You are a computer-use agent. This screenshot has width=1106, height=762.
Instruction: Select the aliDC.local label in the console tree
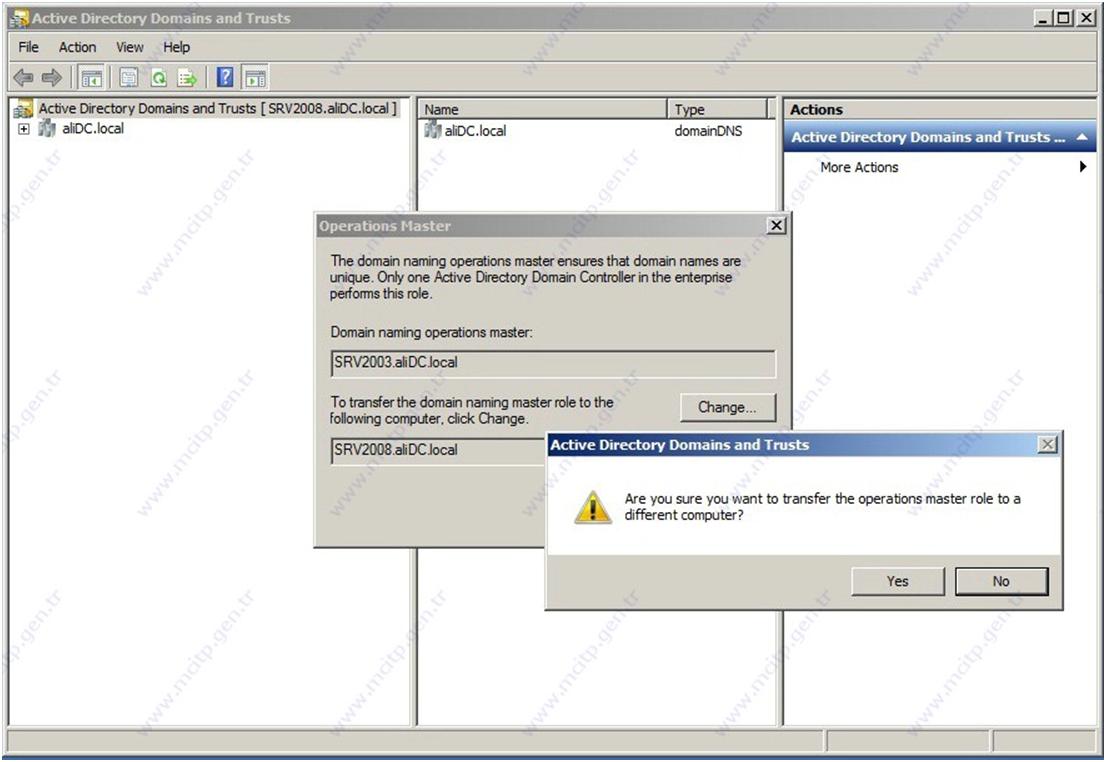92,128
